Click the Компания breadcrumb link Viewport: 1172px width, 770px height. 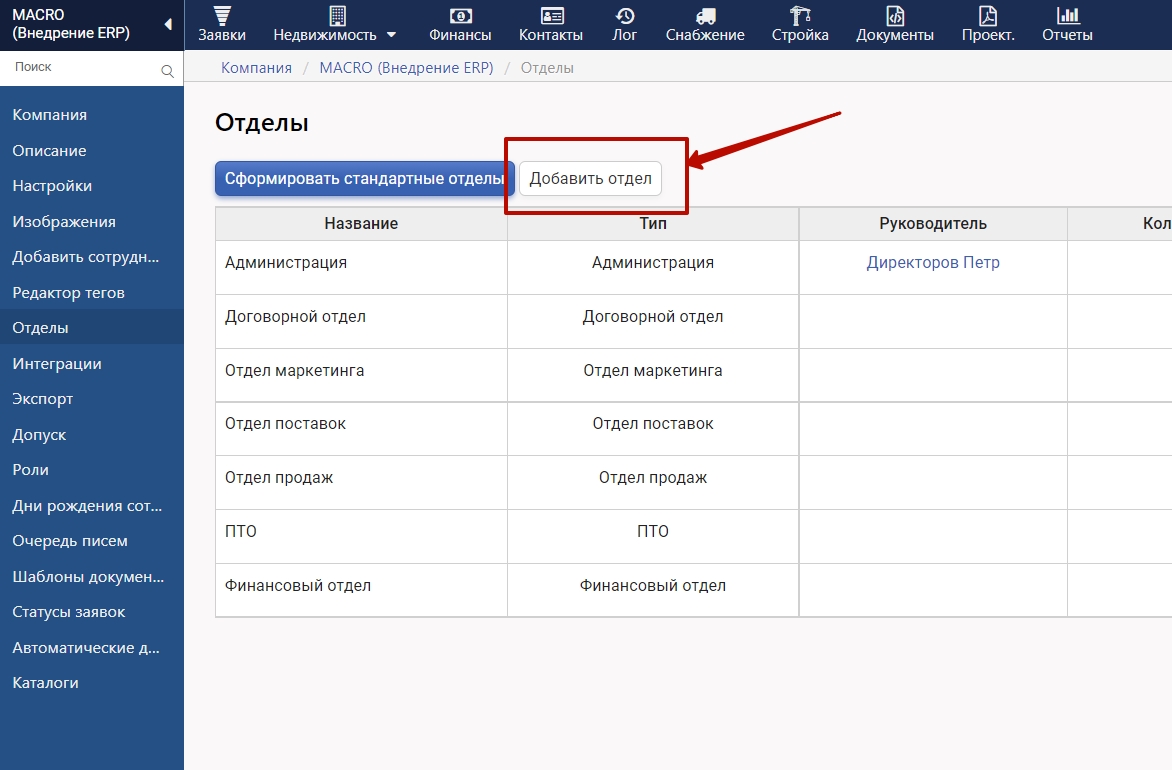pos(257,68)
